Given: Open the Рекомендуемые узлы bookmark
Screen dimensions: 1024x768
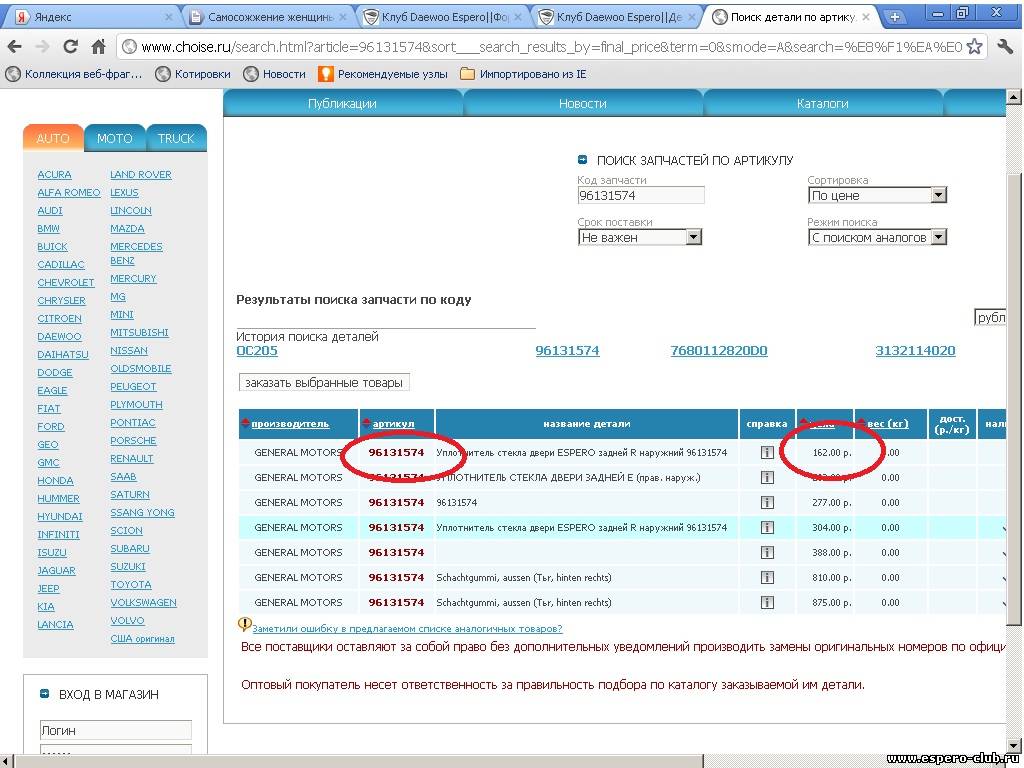Looking at the screenshot, I should (383, 74).
